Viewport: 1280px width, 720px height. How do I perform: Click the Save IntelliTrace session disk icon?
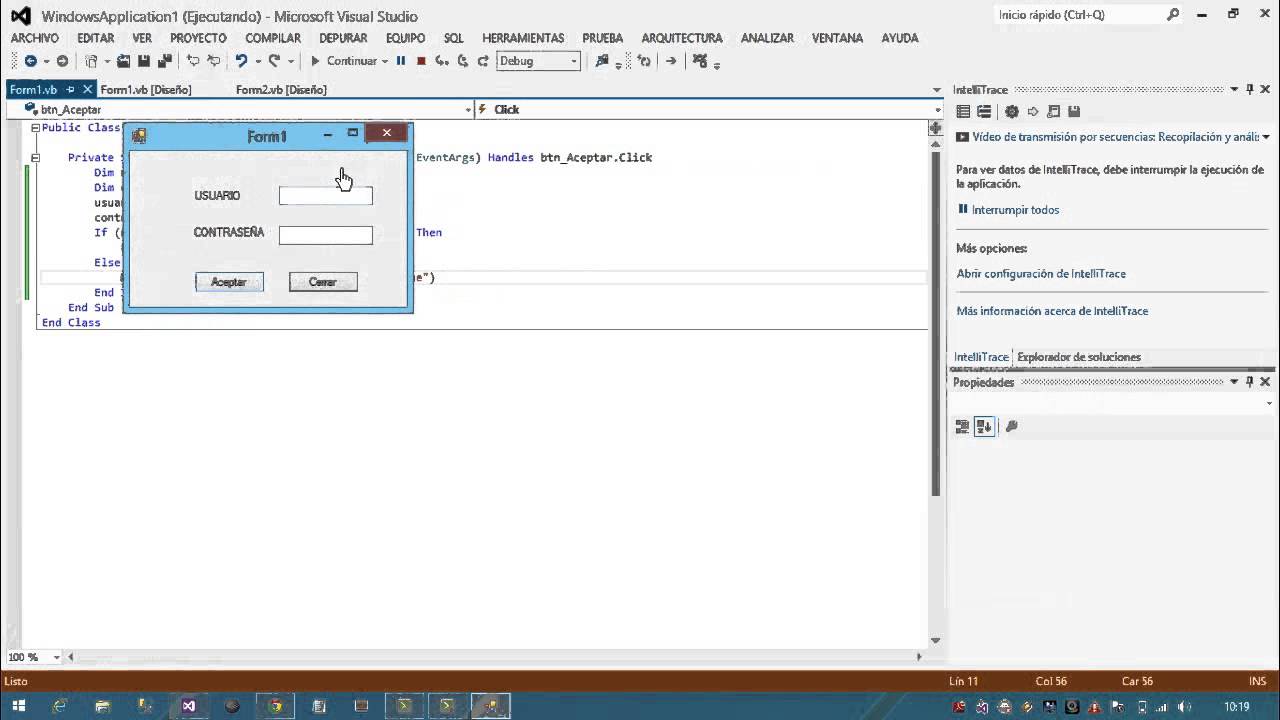pyautogui.click(x=1074, y=112)
